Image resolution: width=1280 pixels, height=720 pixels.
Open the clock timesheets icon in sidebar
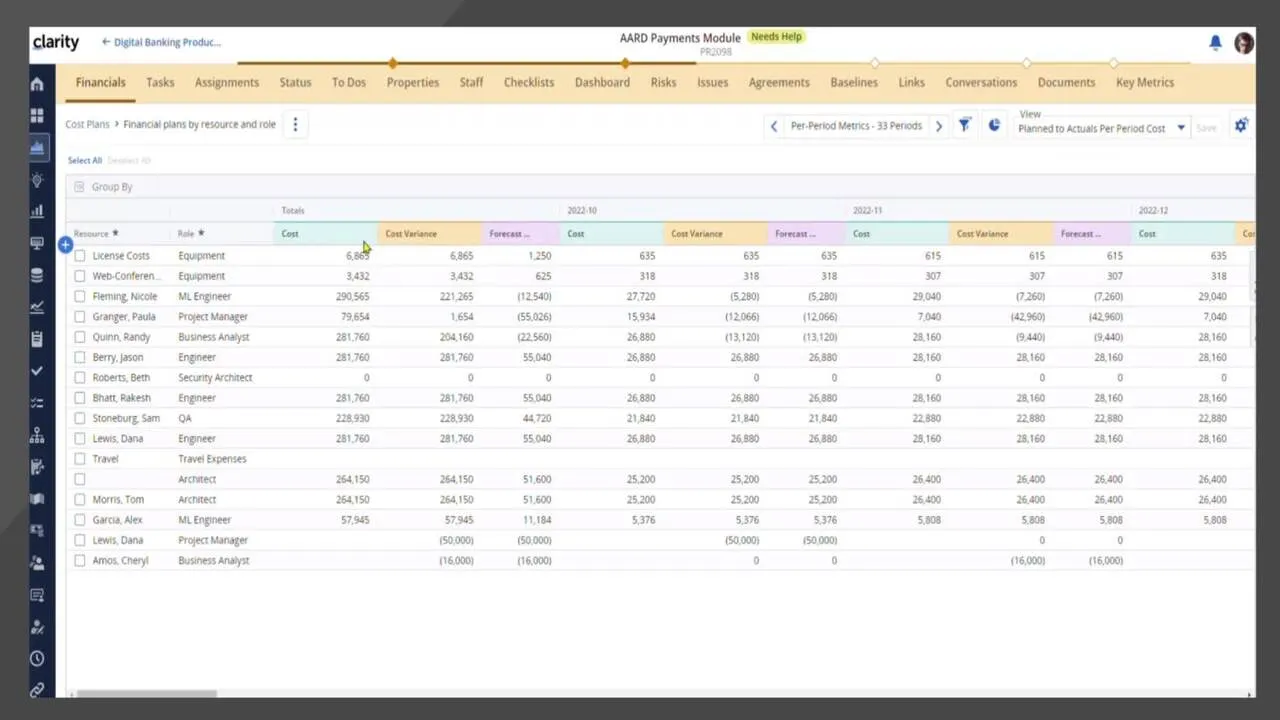tap(37, 658)
